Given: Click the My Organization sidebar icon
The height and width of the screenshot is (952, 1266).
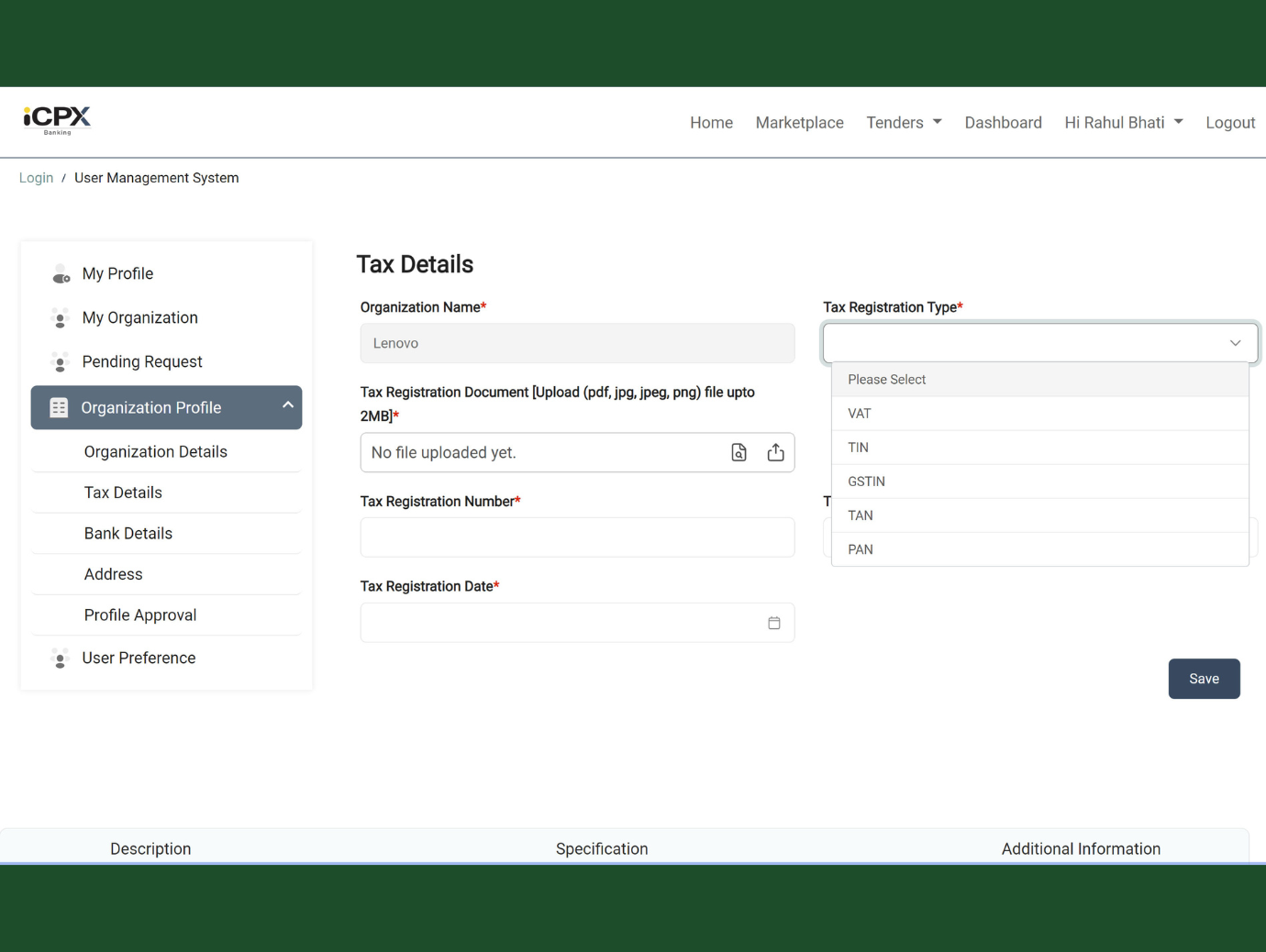Looking at the screenshot, I should coord(61,318).
